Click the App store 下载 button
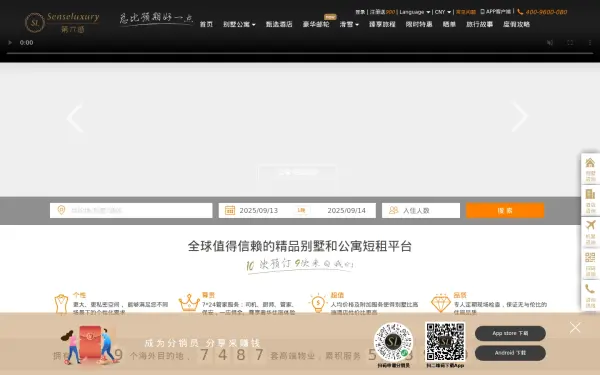The image size is (600, 375). point(510,333)
